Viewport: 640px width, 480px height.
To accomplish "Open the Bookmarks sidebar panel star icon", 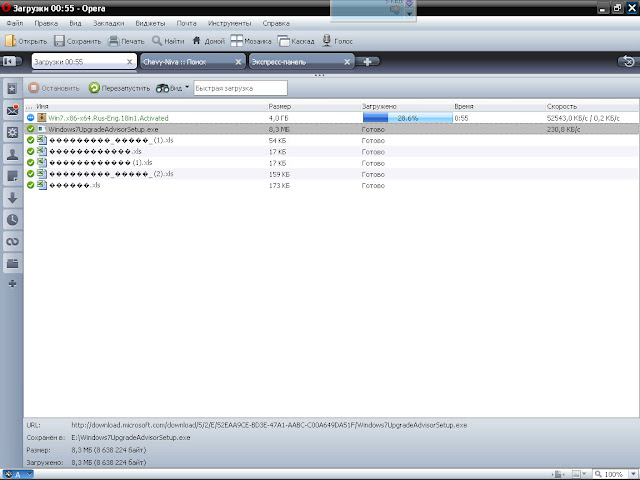I will pos(12,89).
